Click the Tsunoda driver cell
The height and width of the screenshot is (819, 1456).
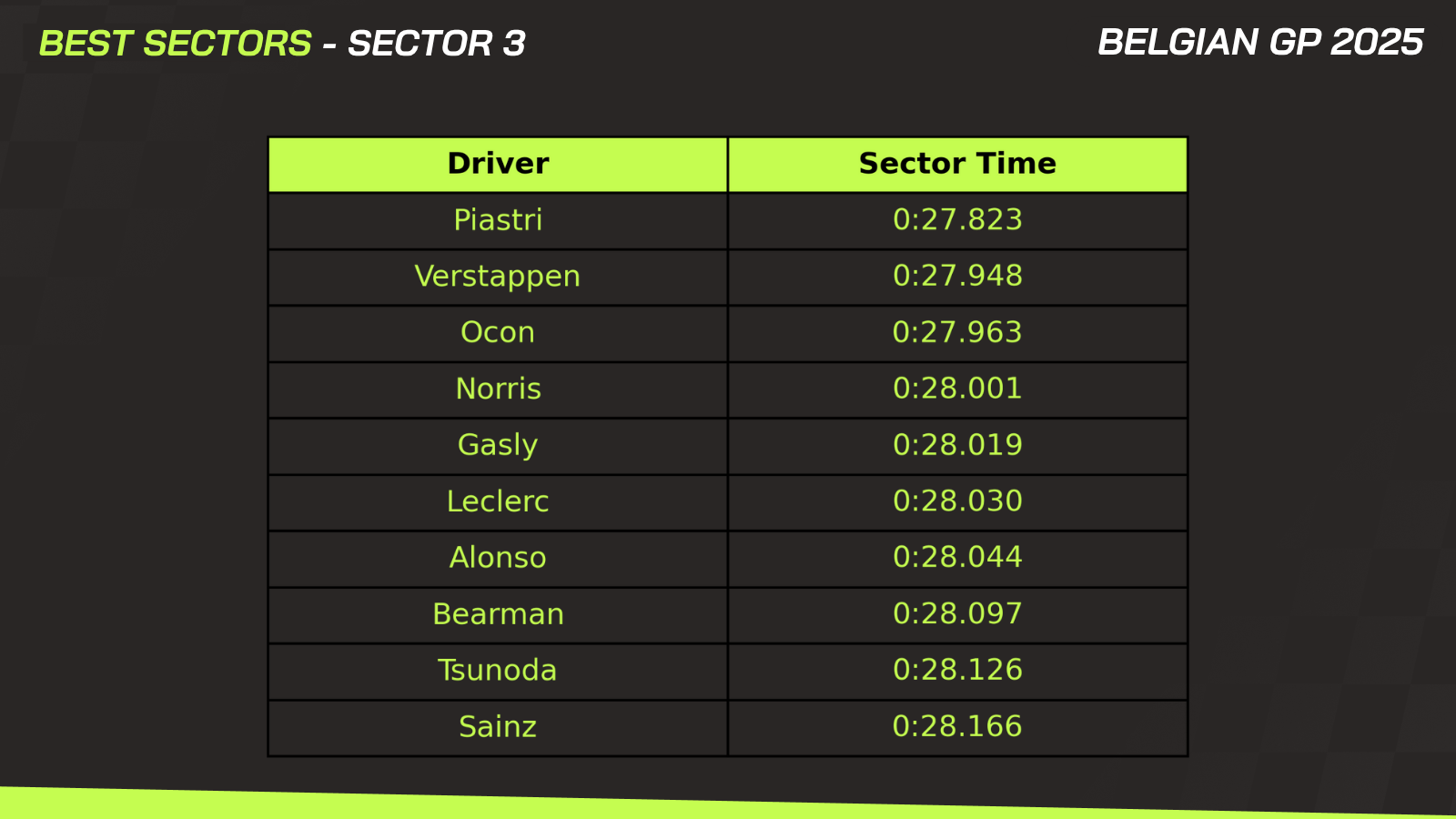[498, 671]
